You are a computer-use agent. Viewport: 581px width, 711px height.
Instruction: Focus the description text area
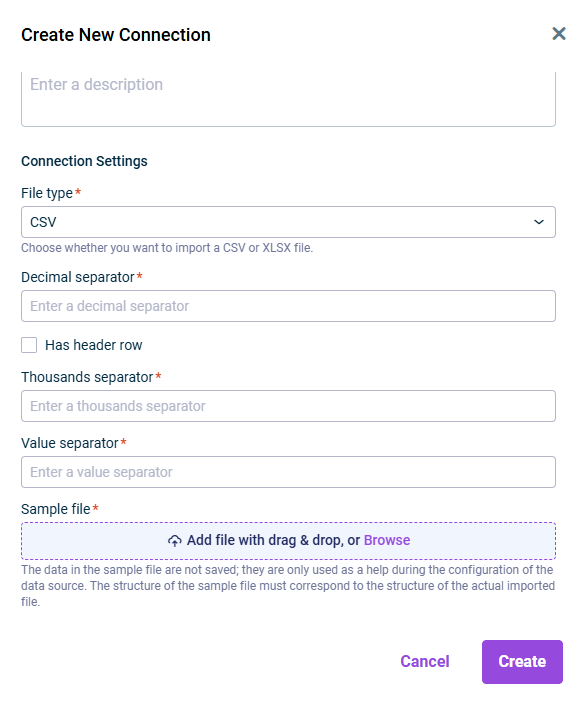click(288, 99)
